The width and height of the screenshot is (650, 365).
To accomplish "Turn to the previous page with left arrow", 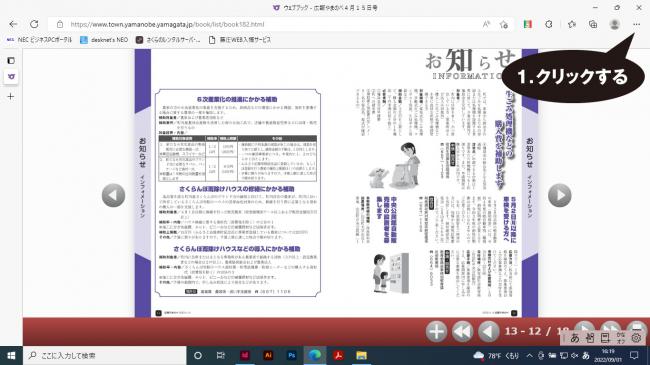I will [113, 195].
